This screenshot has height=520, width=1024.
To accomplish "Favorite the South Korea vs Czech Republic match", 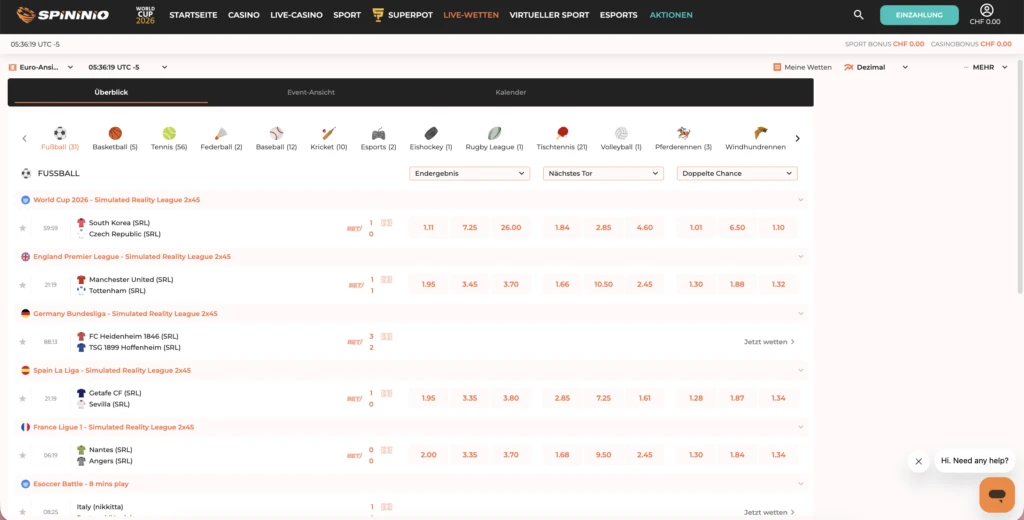I will (x=23, y=228).
